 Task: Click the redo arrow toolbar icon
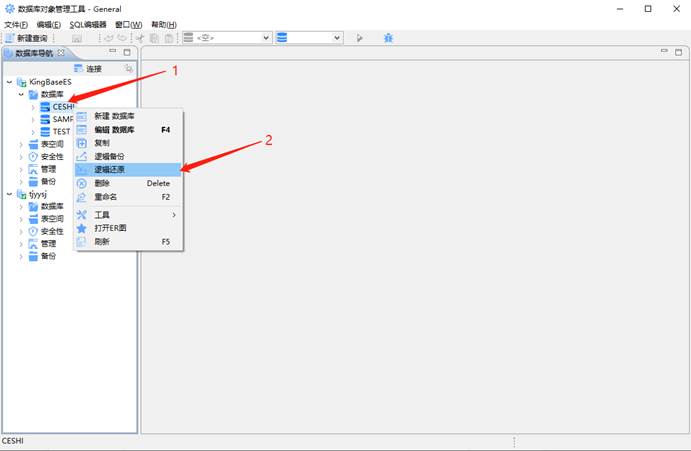(122, 38)
